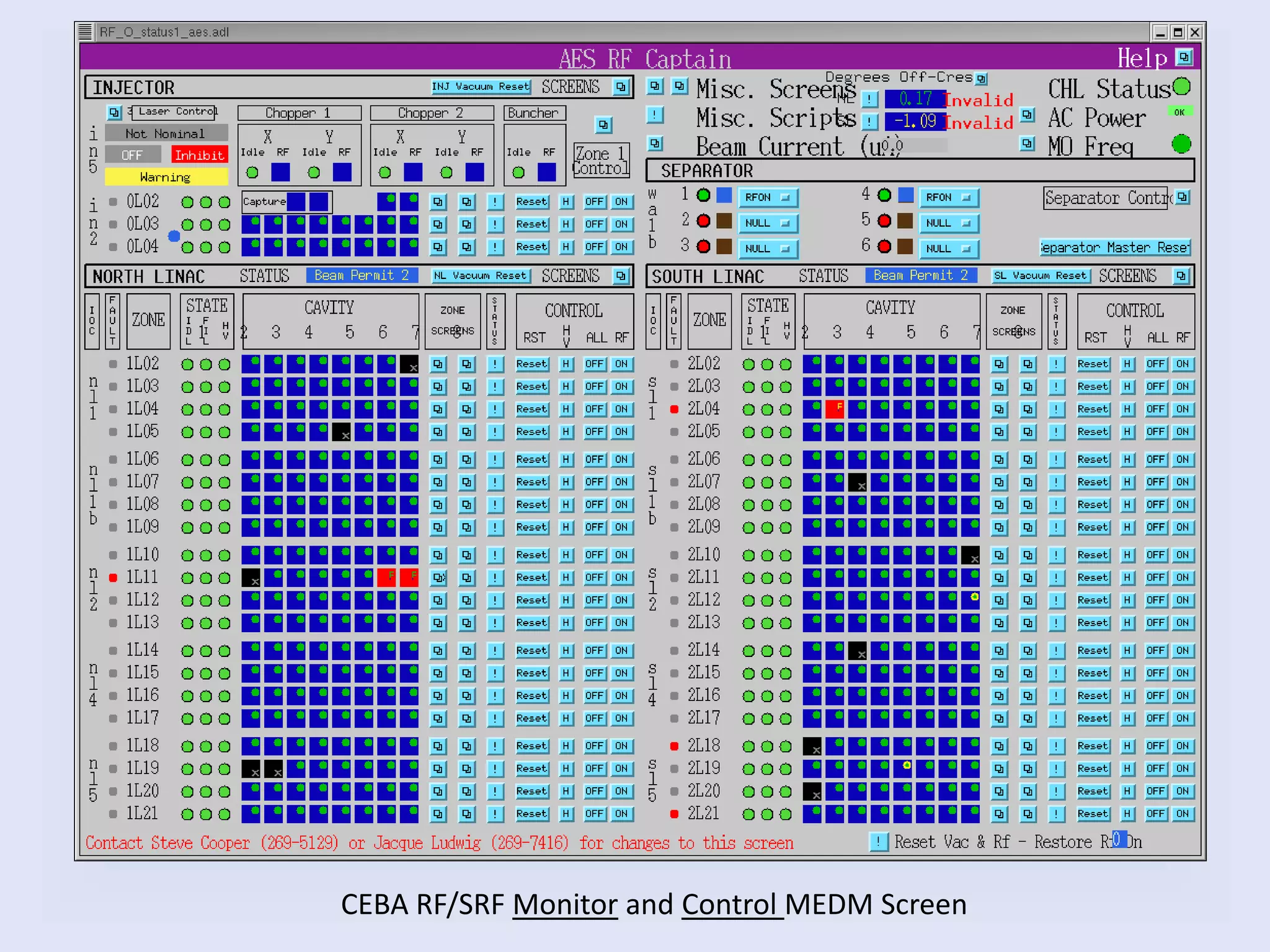Screen dimensions: 1270x952
Task: Click status exclamation icon for 2L18
Action: coord(1055,746)
